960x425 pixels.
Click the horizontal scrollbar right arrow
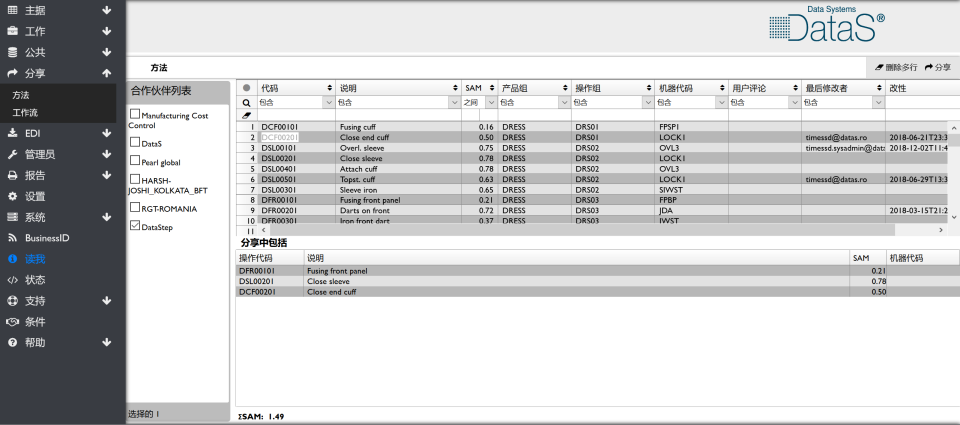coord(940,230)
